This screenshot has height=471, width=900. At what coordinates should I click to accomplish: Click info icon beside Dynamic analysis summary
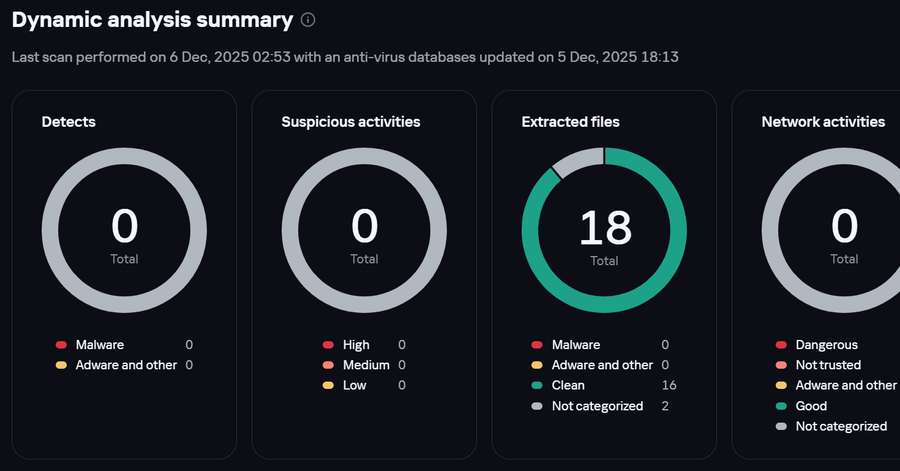pyautogui.click(x=308, y=20)
